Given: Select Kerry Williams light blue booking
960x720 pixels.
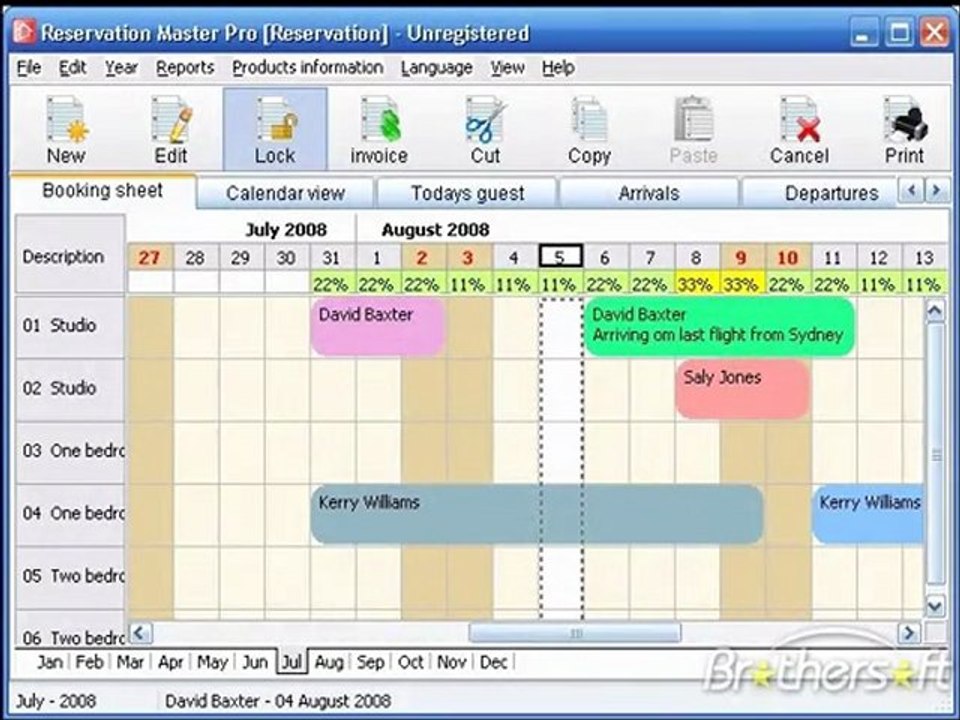Looking at the screenshot, I should (868, 514).
